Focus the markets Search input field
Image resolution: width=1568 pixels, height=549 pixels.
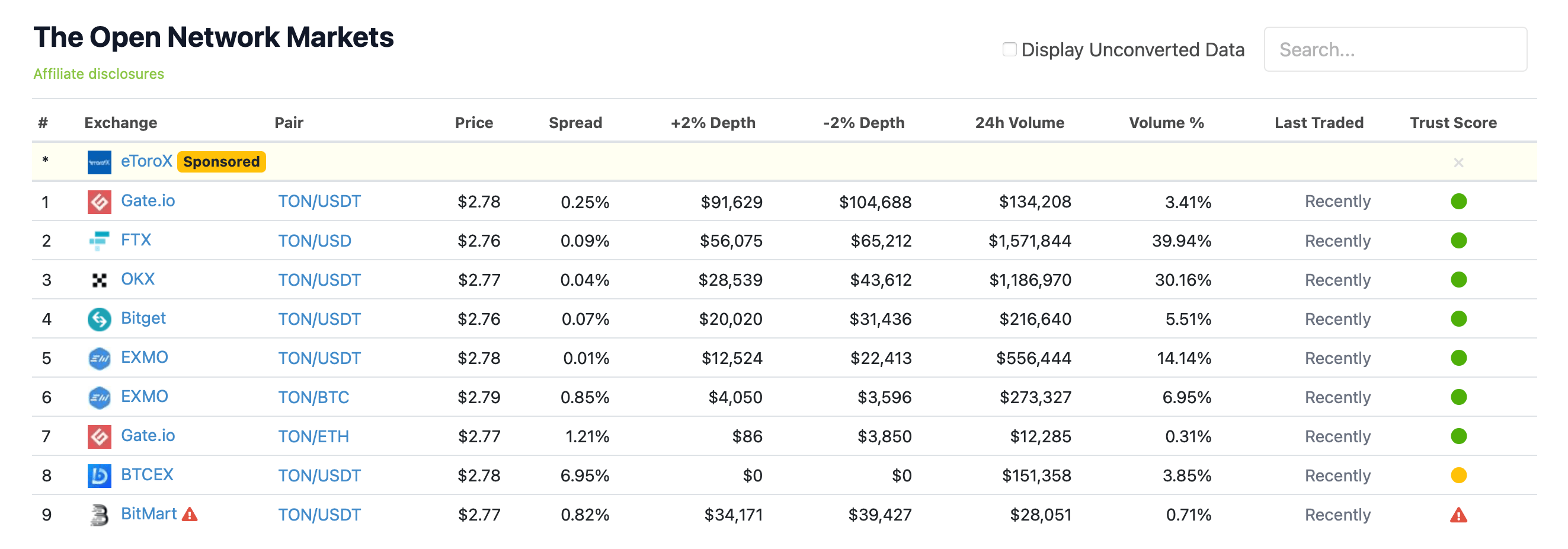1394,49
